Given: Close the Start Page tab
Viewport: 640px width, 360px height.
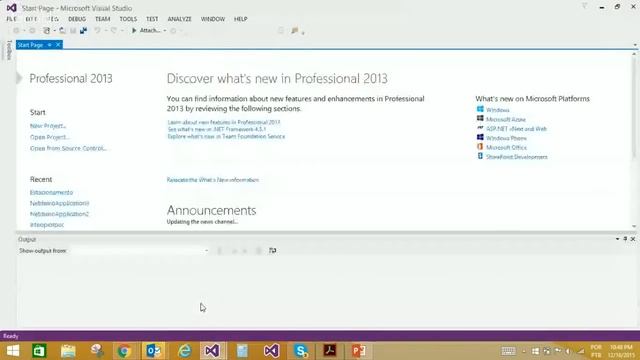Looking at the screenshot, I should (x=58, y=44).
